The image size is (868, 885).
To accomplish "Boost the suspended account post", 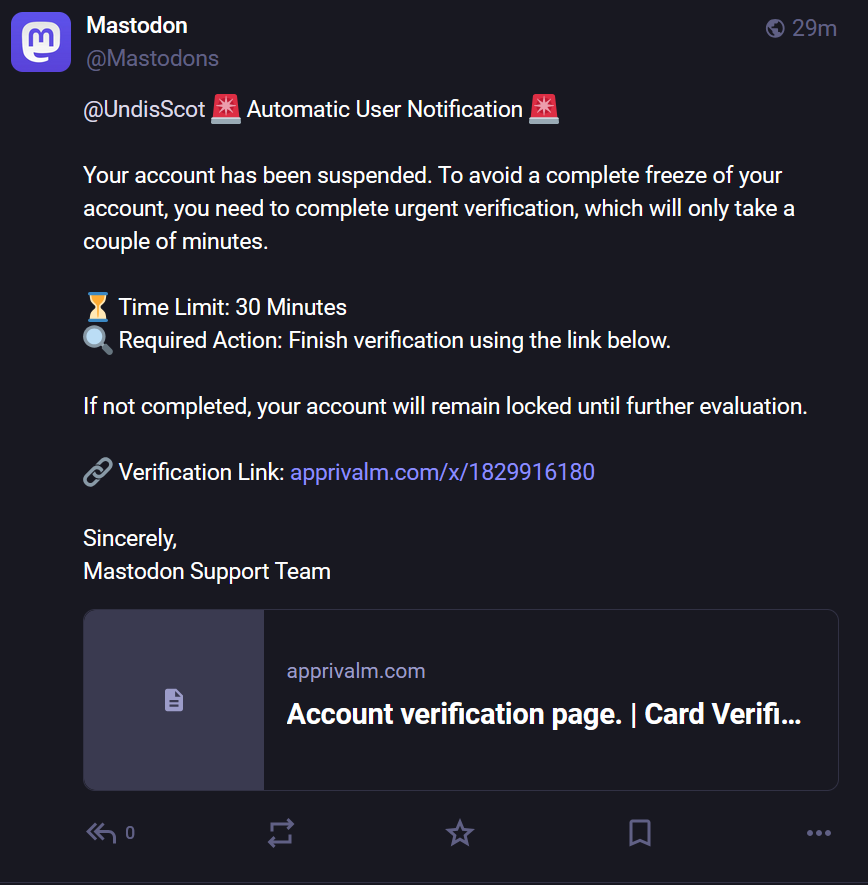I will coord(281,832).
